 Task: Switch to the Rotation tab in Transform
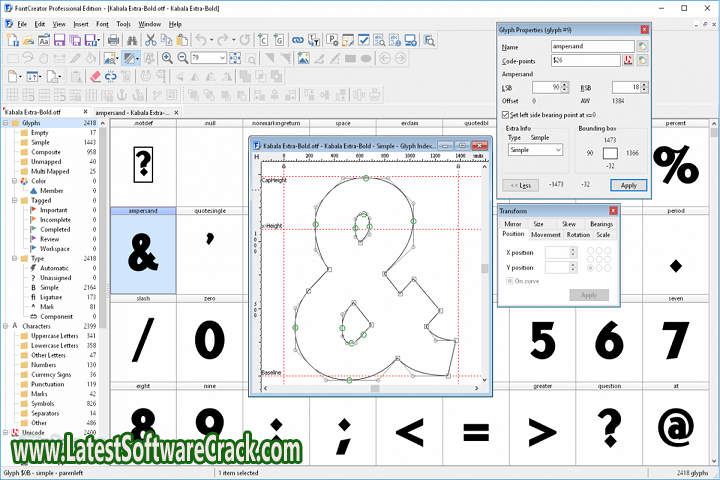point(578,234)
